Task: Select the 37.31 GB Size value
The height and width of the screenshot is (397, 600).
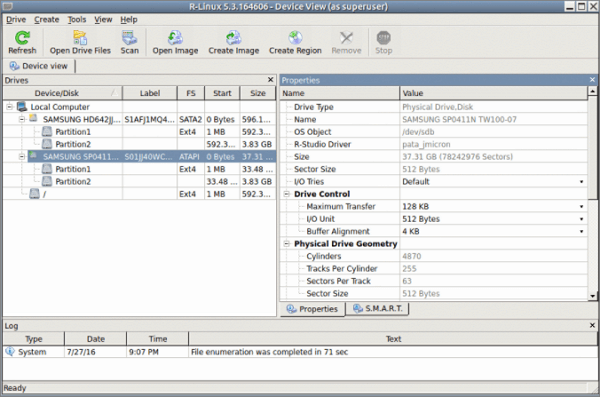Action: [x=457, y=157]
